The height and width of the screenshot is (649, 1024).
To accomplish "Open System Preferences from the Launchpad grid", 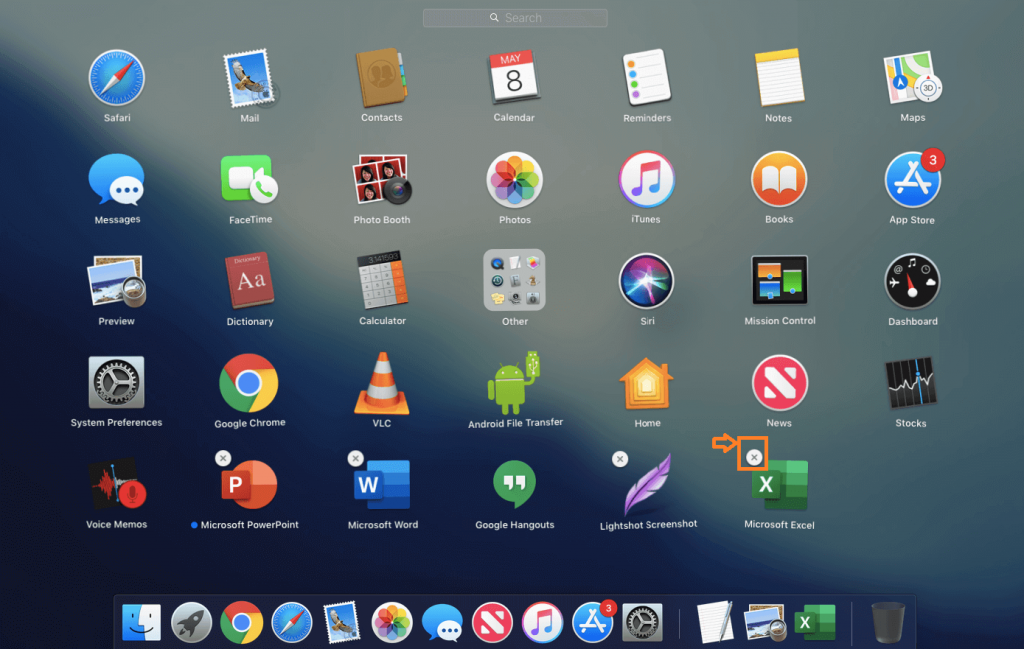I will tap(116, 383).
